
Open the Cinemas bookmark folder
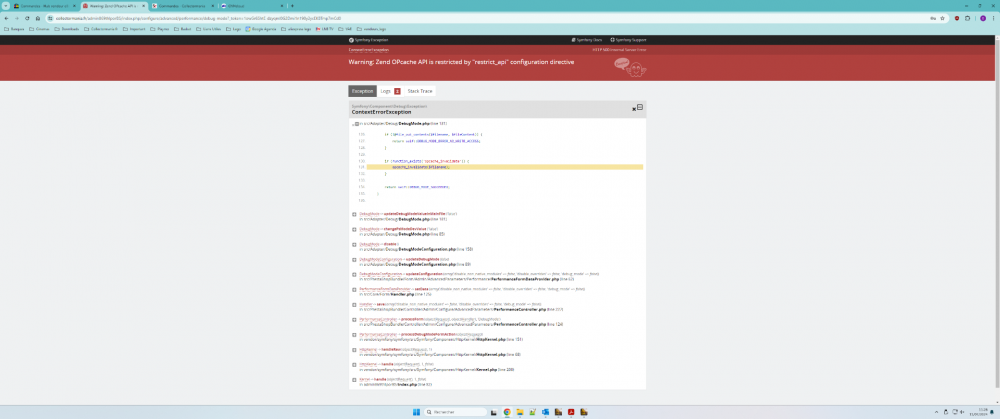(41, 29)
